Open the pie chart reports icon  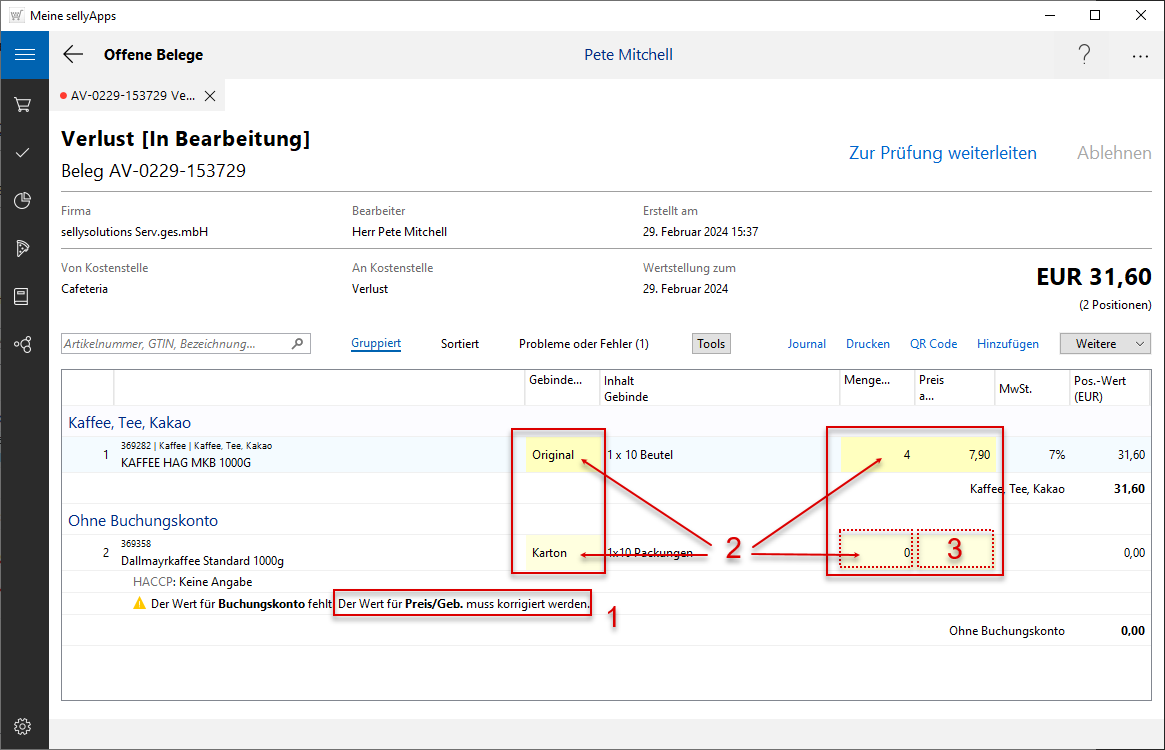click(x=22, y=201)
